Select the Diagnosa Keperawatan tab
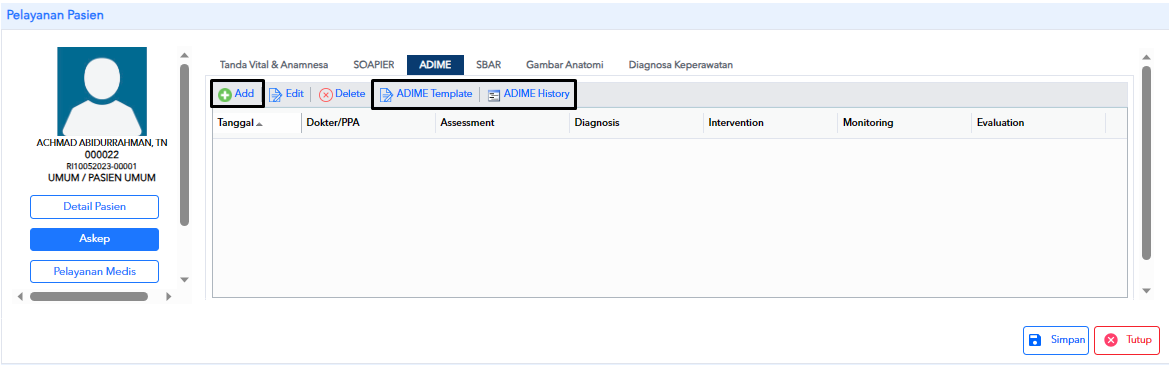 pos(681,65)
